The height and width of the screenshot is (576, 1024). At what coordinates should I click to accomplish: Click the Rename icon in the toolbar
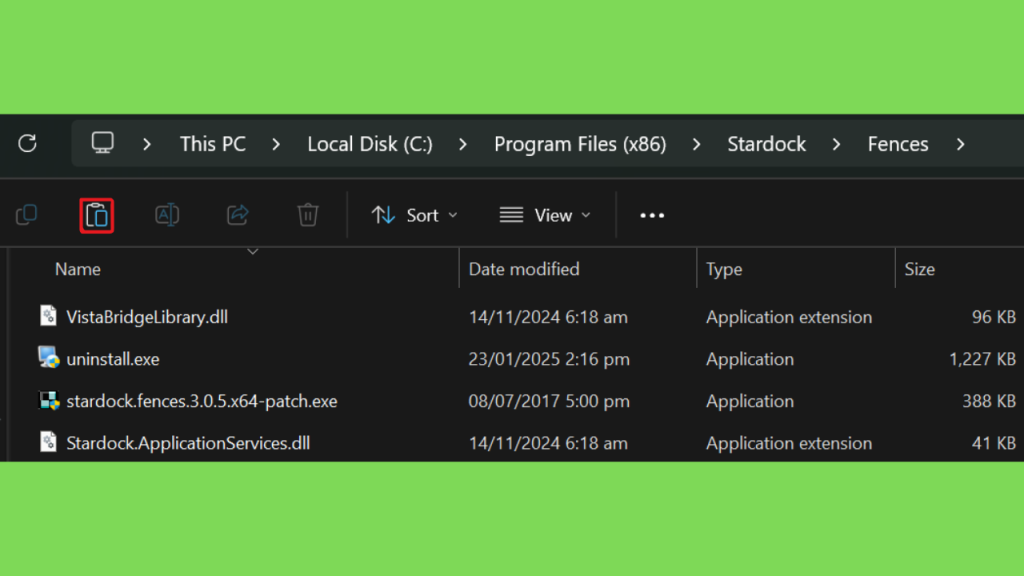pyautogui.click(x=167, y=215)
